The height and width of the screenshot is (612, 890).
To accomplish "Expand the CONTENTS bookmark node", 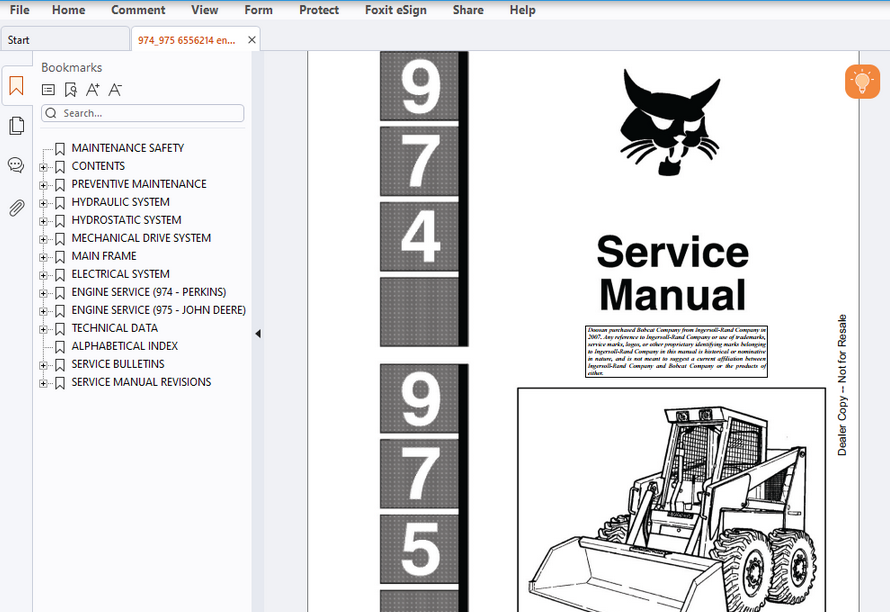I will click(43, 167).
